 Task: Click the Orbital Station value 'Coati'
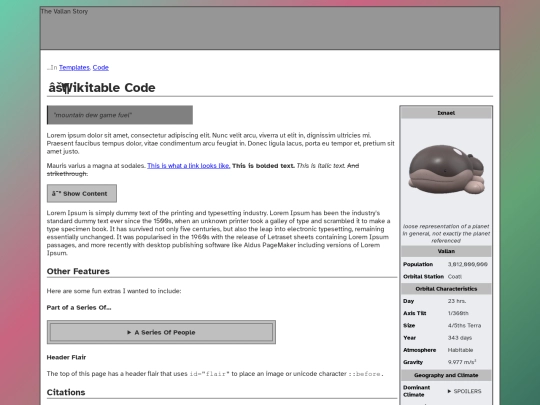pos(455,277)
